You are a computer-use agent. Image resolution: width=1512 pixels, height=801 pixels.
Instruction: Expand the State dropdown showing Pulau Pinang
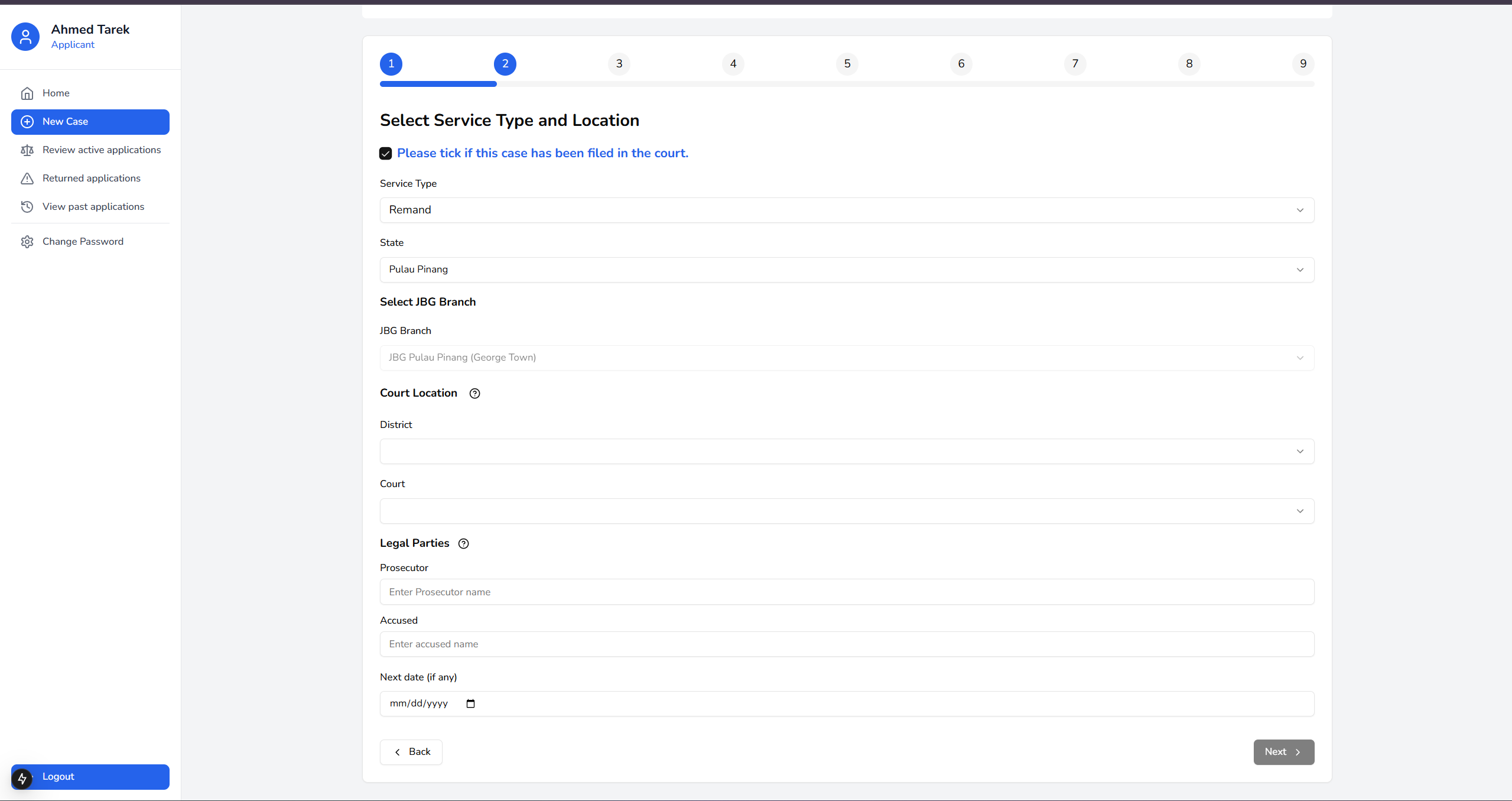[x=846, y=270]
